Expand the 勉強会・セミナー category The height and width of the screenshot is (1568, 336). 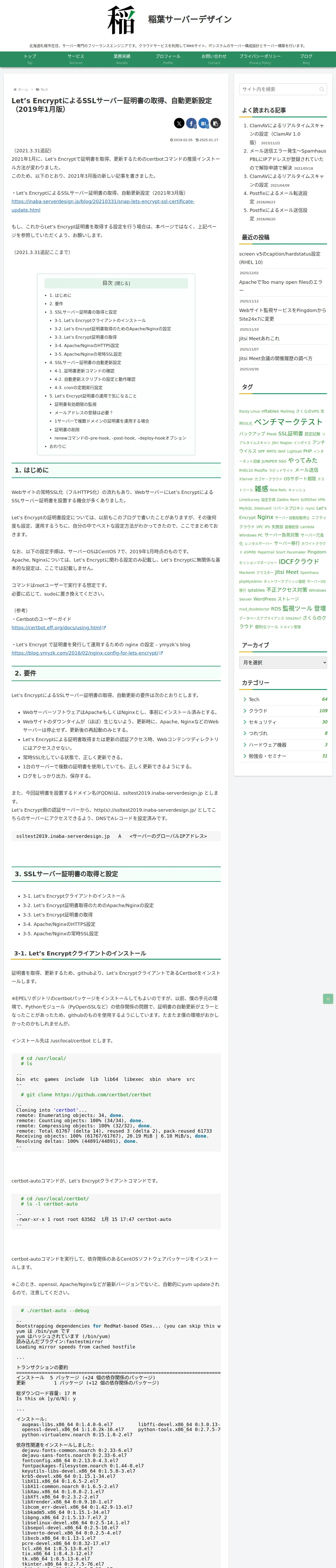pyautogui.click(x=283, y=756)
